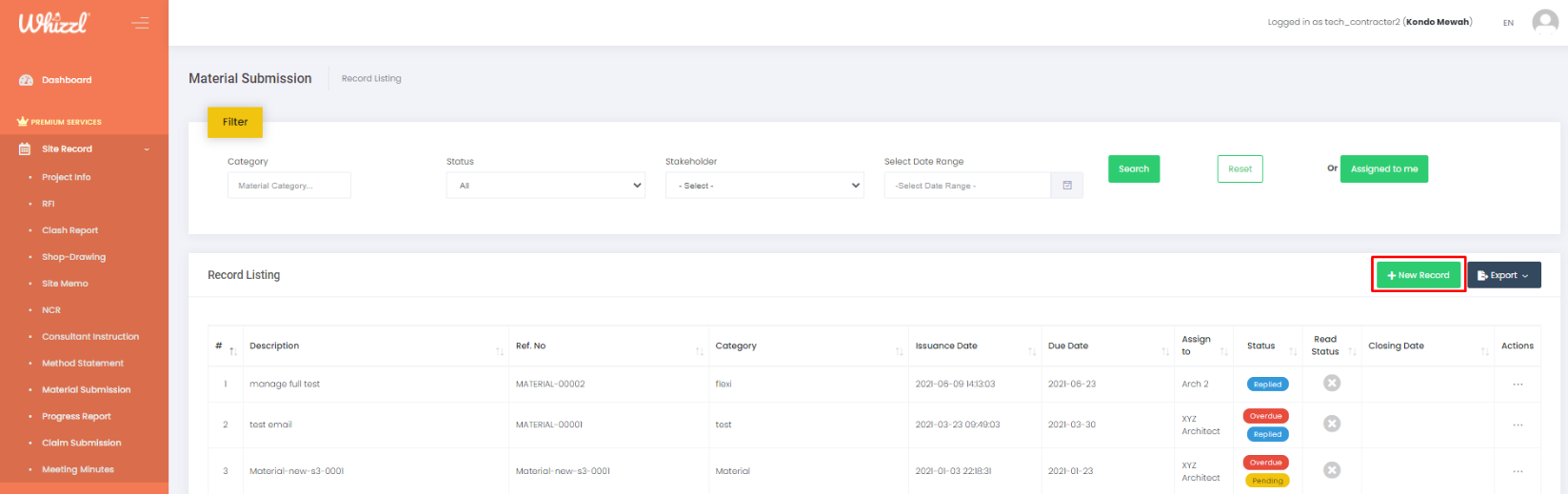1568x494 pixels.
Task: Sort table by Description column arrows
Action: (x=499, y=351)
